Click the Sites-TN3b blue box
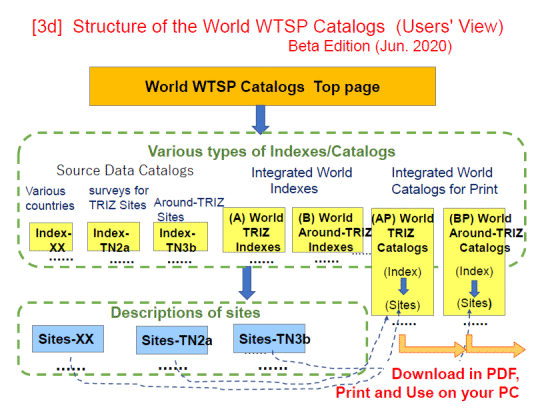 click(269, 339)
